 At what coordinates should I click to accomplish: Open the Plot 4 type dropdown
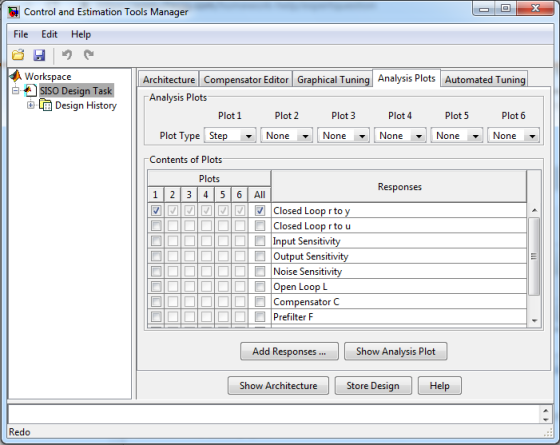400,136
